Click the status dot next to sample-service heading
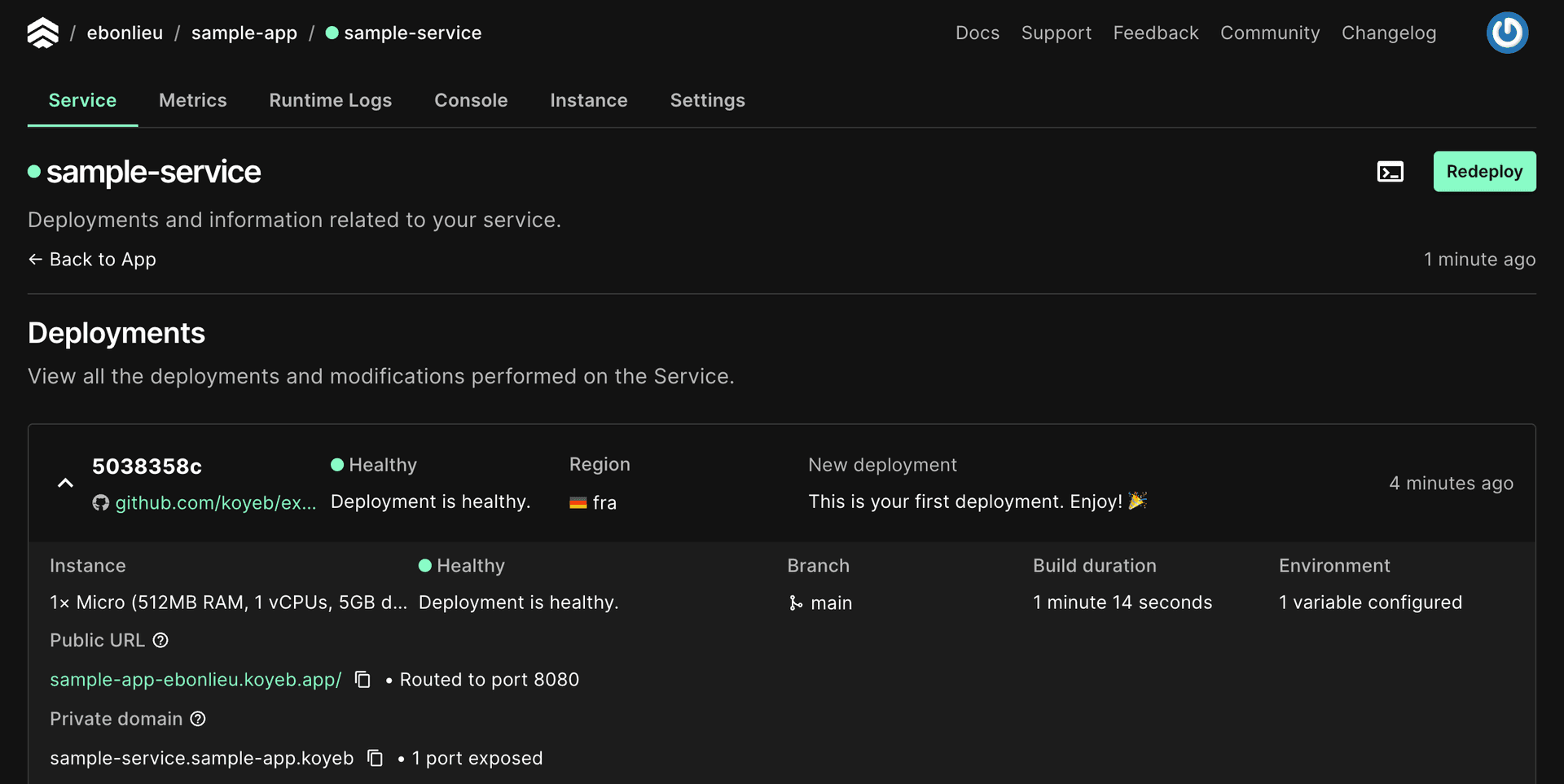Image resolution: width=1564 pixels, height=784 pixels. click(x=33, y=171)
